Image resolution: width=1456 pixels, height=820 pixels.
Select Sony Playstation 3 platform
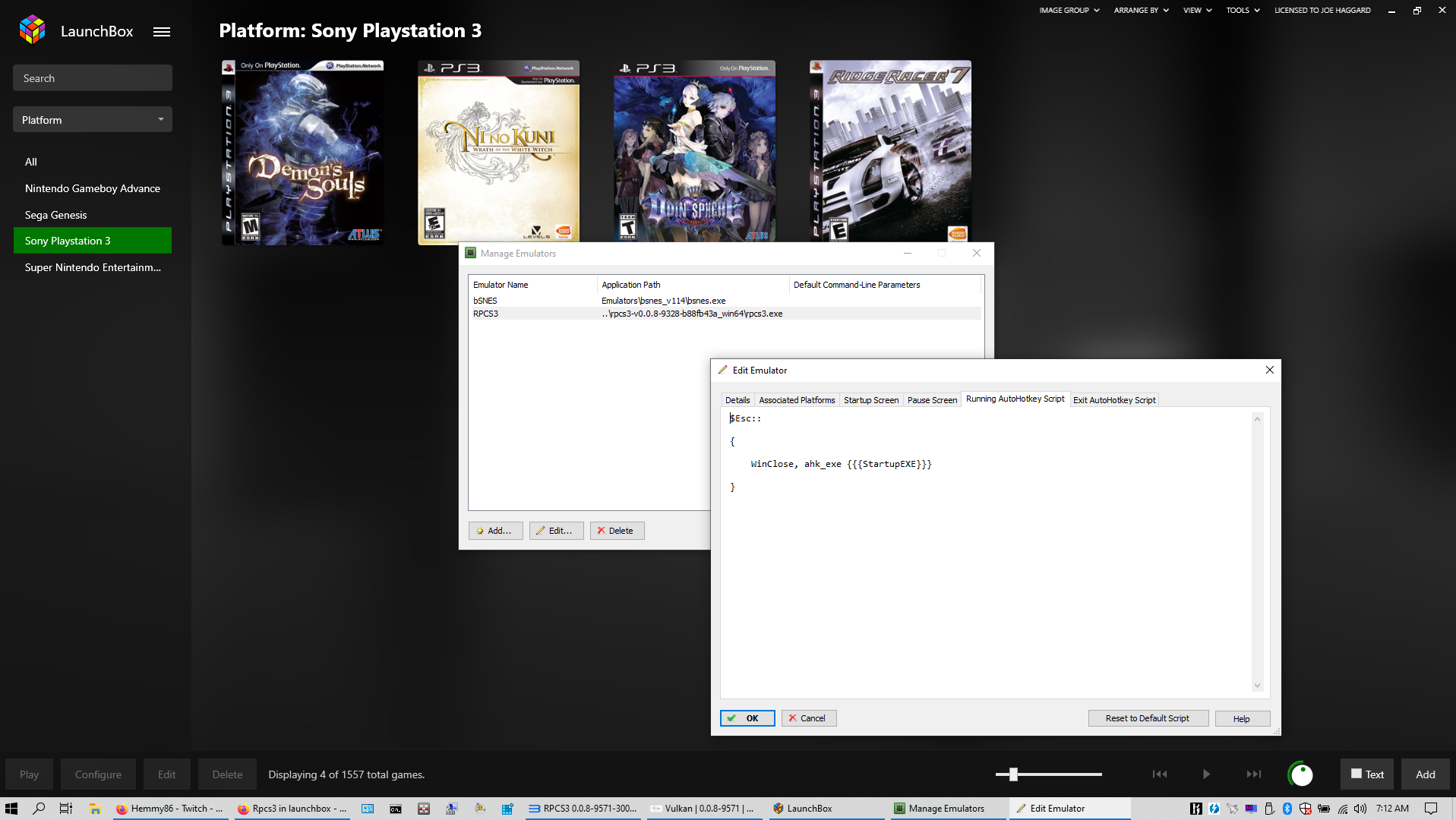pos(93,241)
